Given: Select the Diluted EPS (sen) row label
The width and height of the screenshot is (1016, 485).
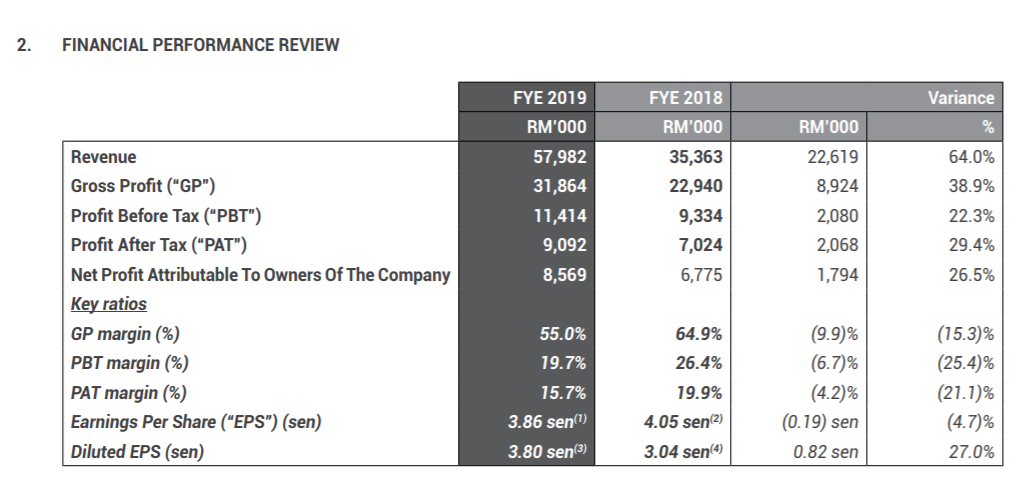Looking at the screenshot, I should point(137,451).
